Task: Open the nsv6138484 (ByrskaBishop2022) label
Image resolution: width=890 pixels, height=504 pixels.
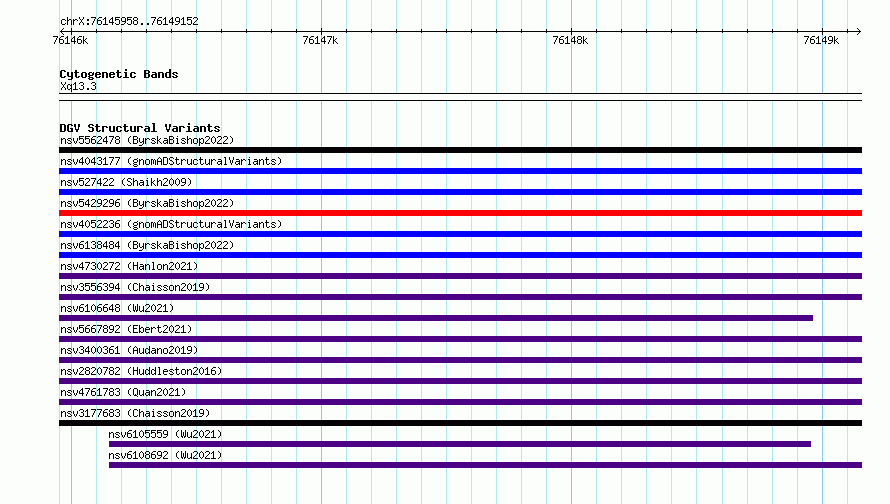Action: [x=147, y=245]
